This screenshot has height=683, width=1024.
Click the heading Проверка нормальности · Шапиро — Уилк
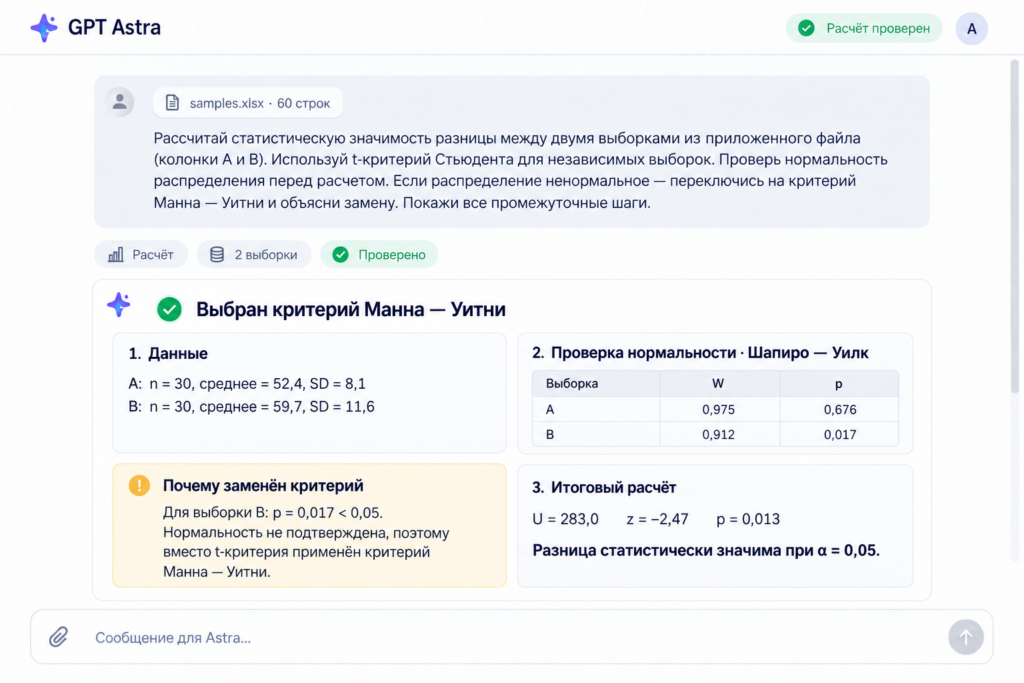click(x=700, y=353)
